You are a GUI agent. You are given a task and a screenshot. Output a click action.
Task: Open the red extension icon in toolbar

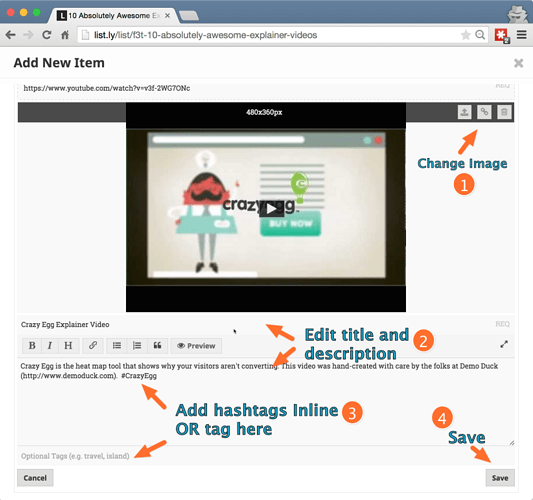point(502,35)
